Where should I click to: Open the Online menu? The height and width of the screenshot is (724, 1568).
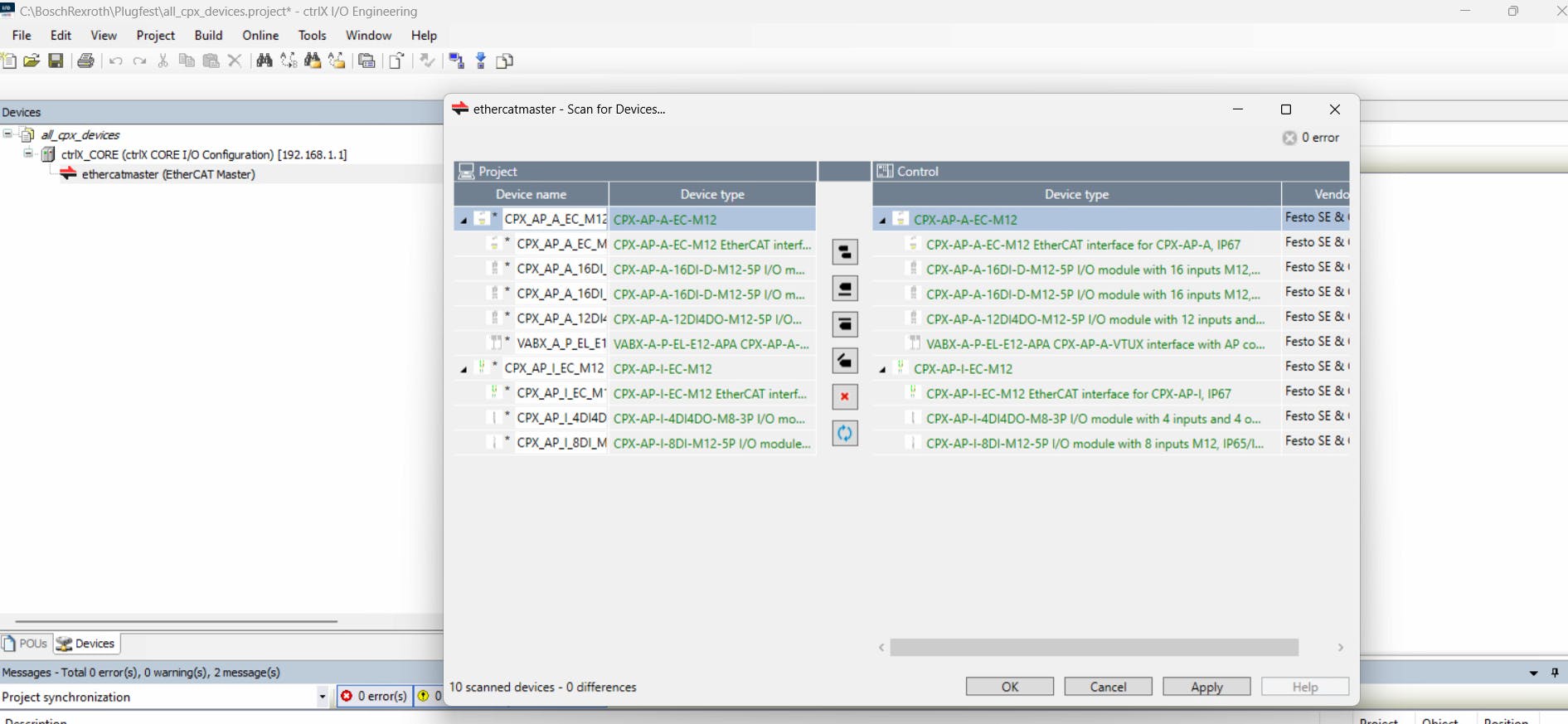point(260,35)
